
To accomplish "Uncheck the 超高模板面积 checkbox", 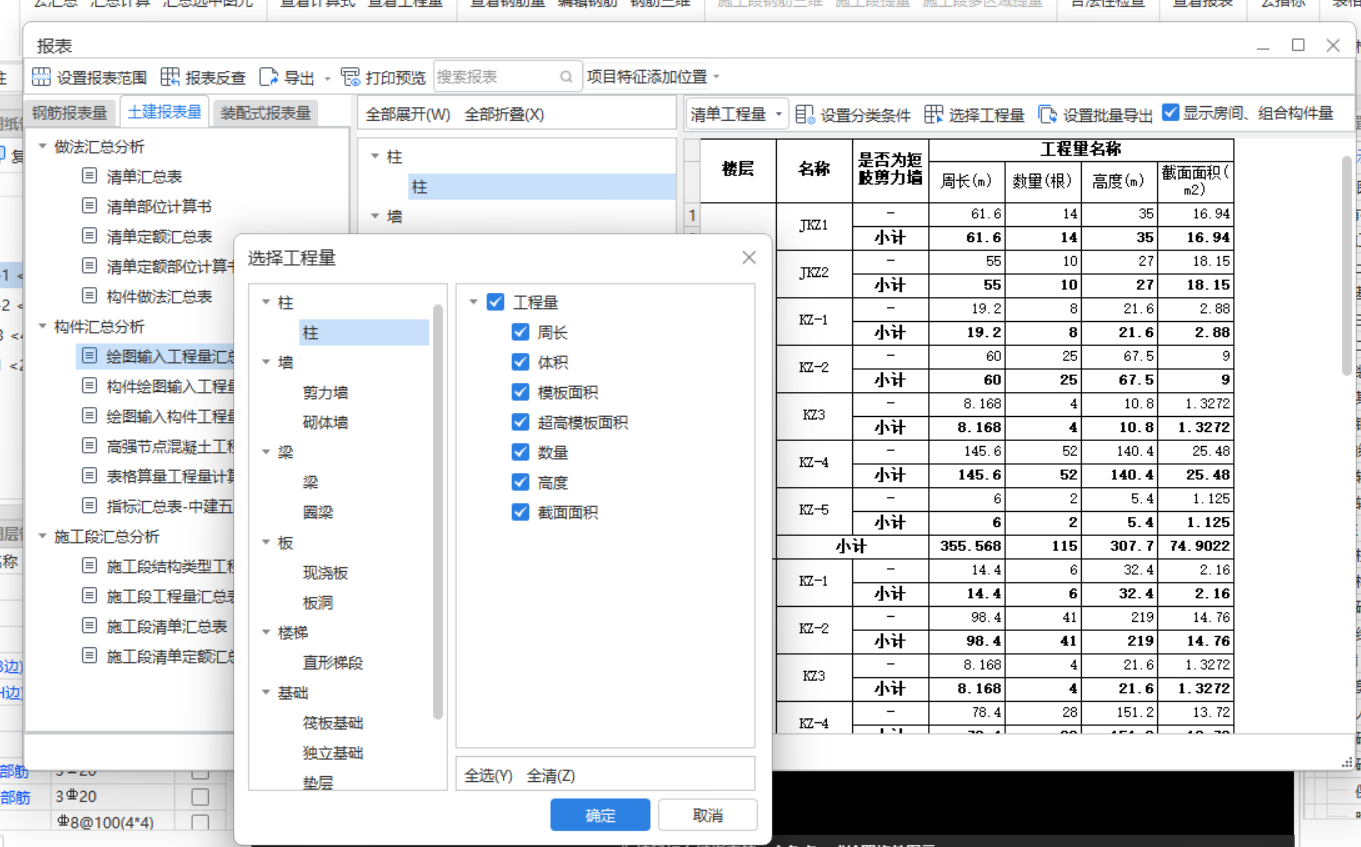I will (520, 422).
